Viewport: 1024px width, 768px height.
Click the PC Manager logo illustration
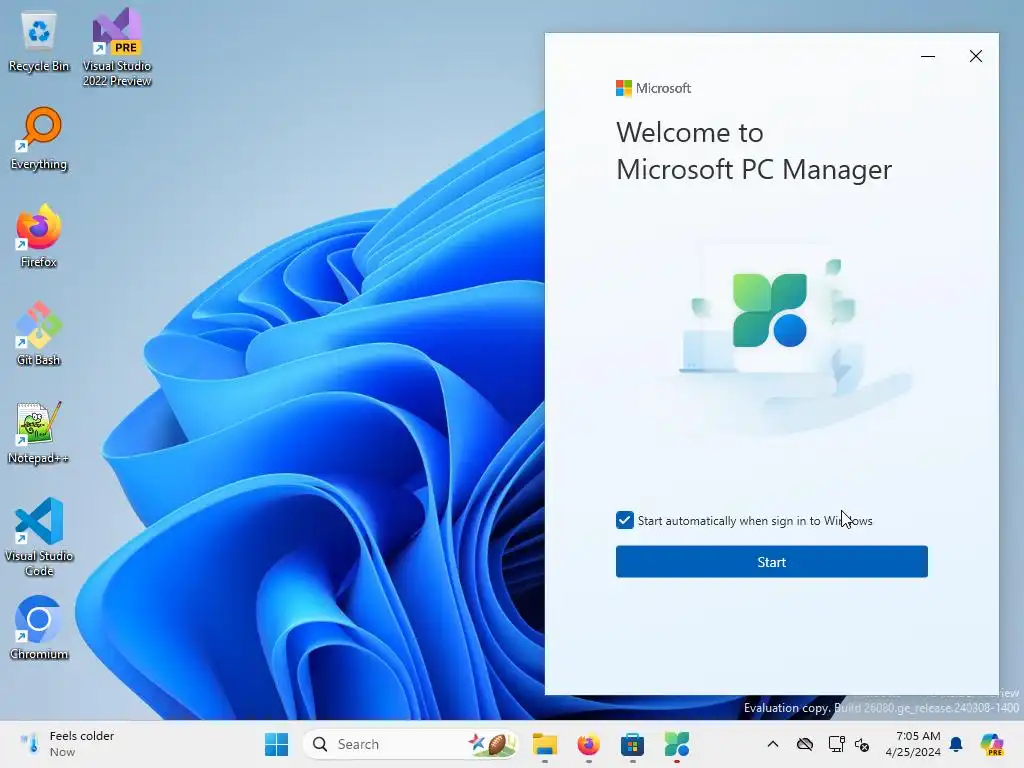pos(770,310)
